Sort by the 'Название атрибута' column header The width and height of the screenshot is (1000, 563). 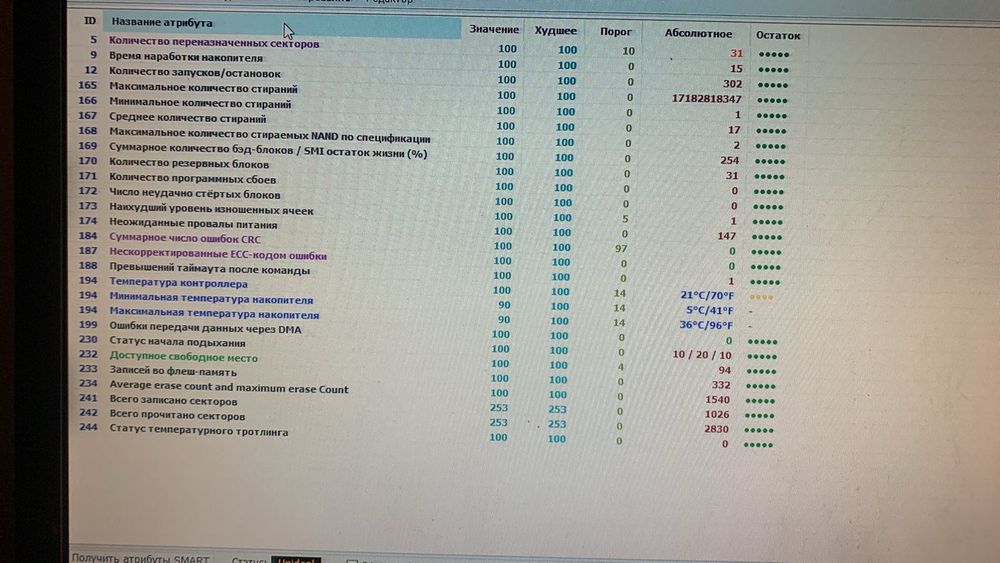[281, 25]
